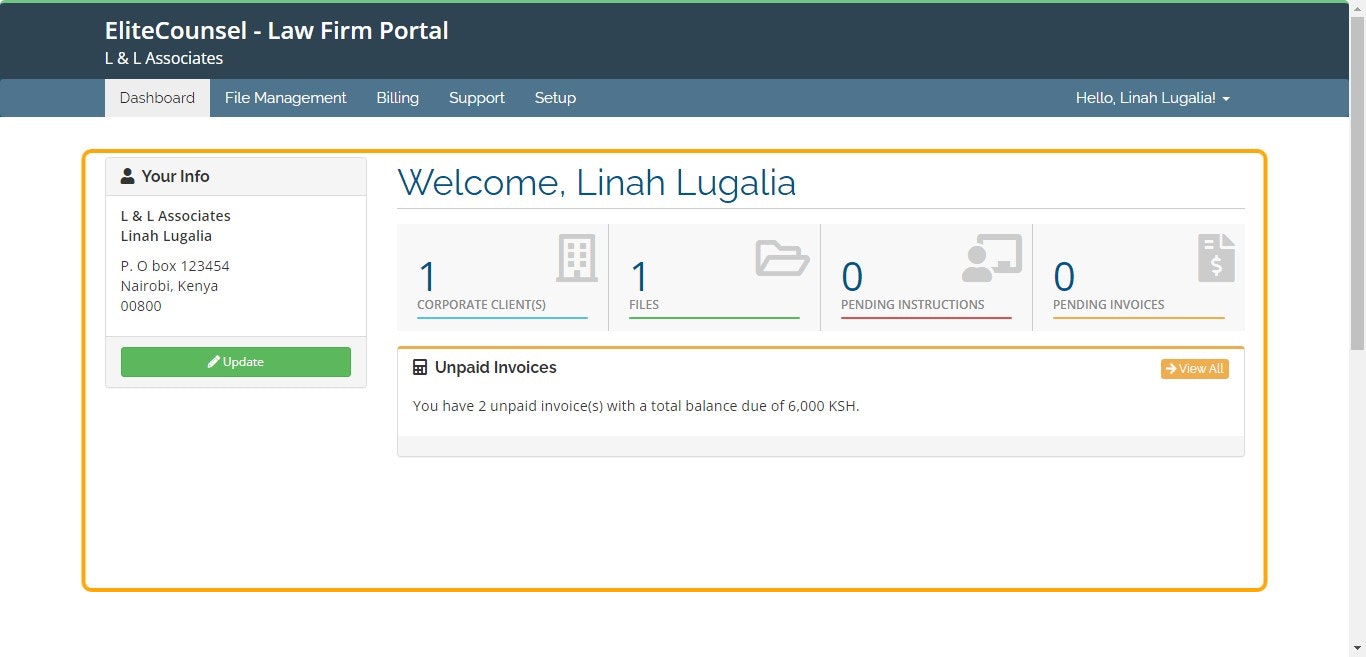Click the EliteCounsel - Law Firm Portal title
This screenshot has width=1366, height=657.
coord(277,31)
